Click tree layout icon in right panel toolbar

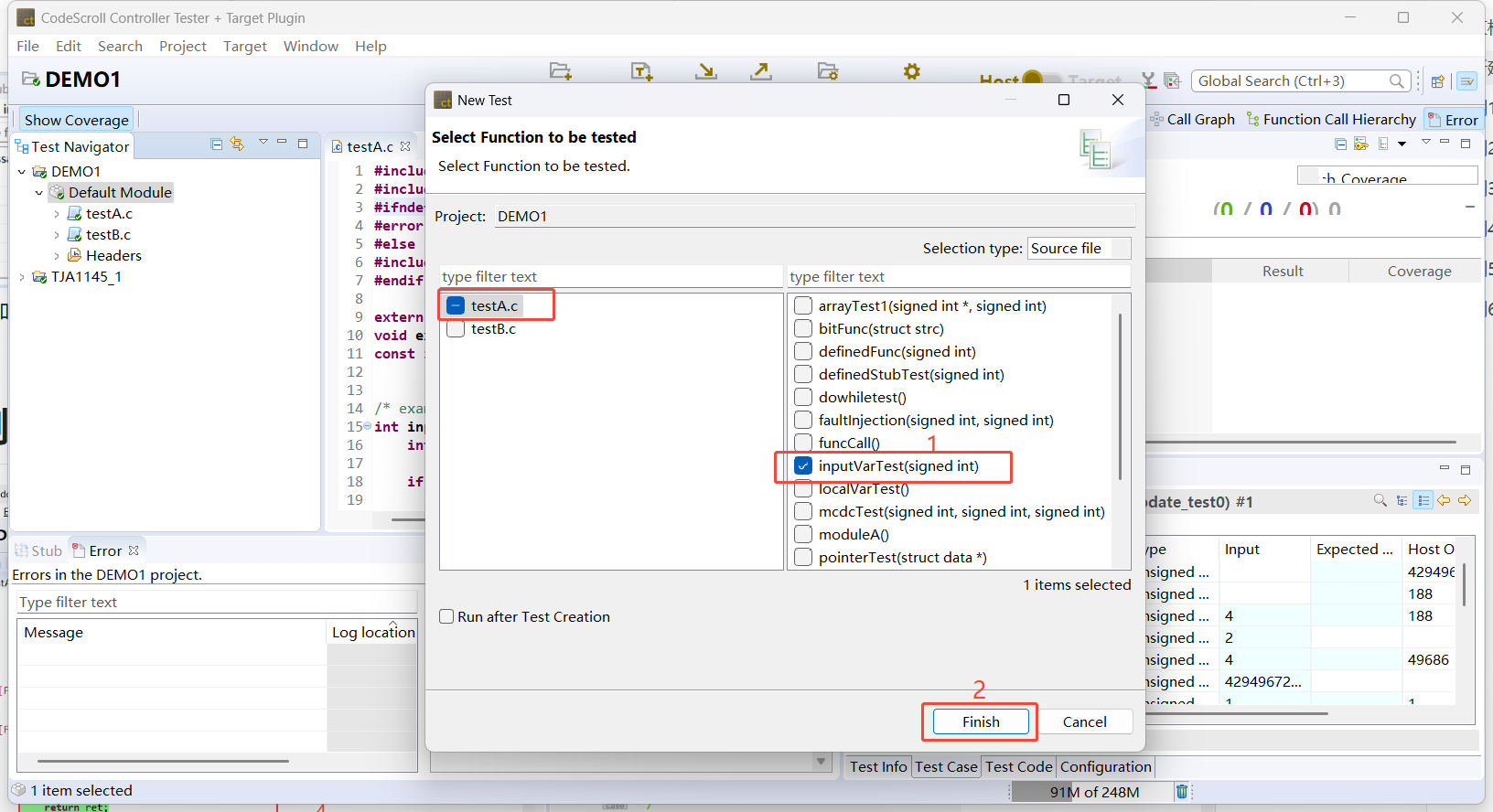click(1383, 144)
